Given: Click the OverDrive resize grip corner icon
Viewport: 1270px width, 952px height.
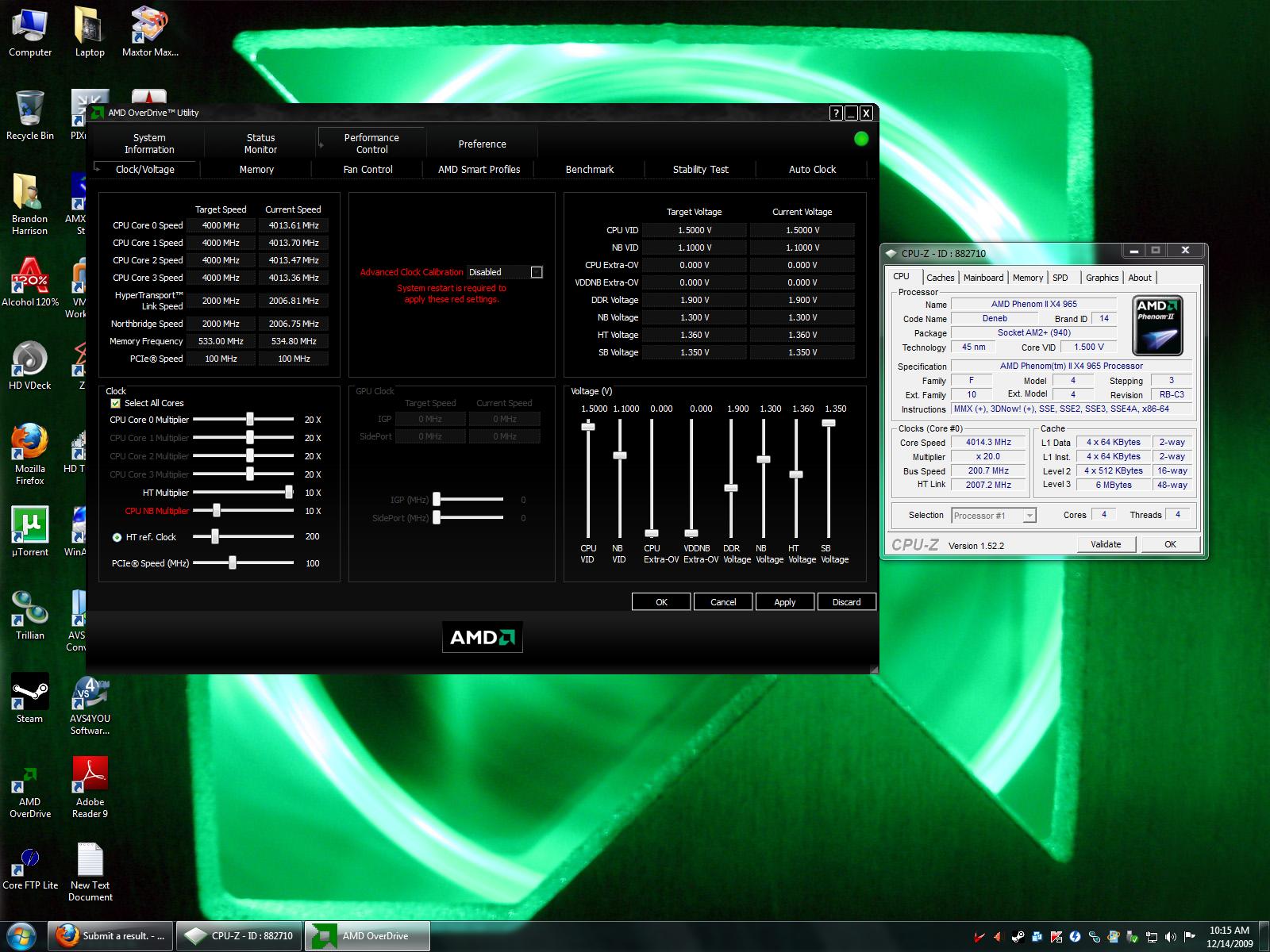Looking at the screenshot, I should [x=874, y=670].
